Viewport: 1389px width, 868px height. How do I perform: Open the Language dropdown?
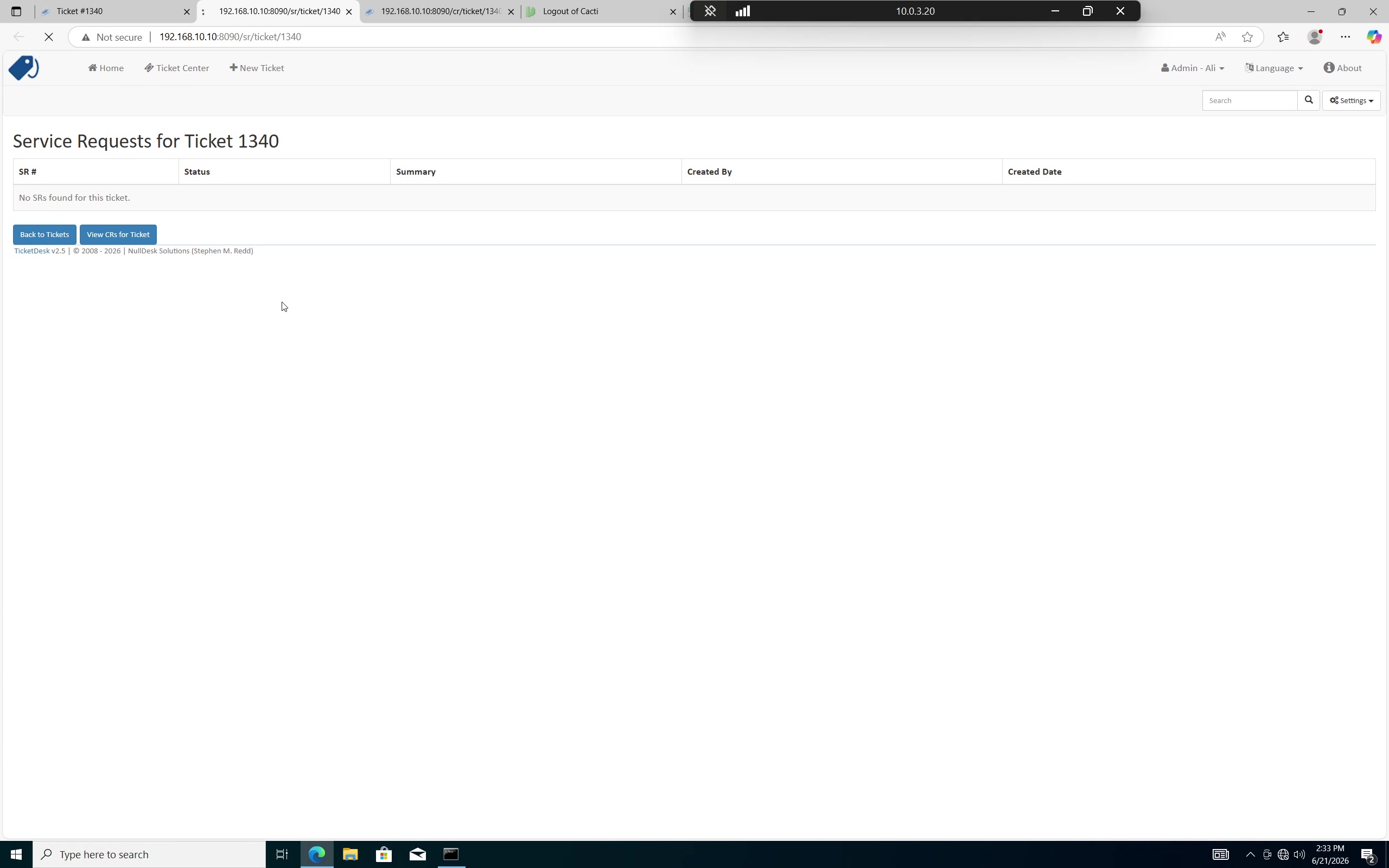pos(1273,68)
